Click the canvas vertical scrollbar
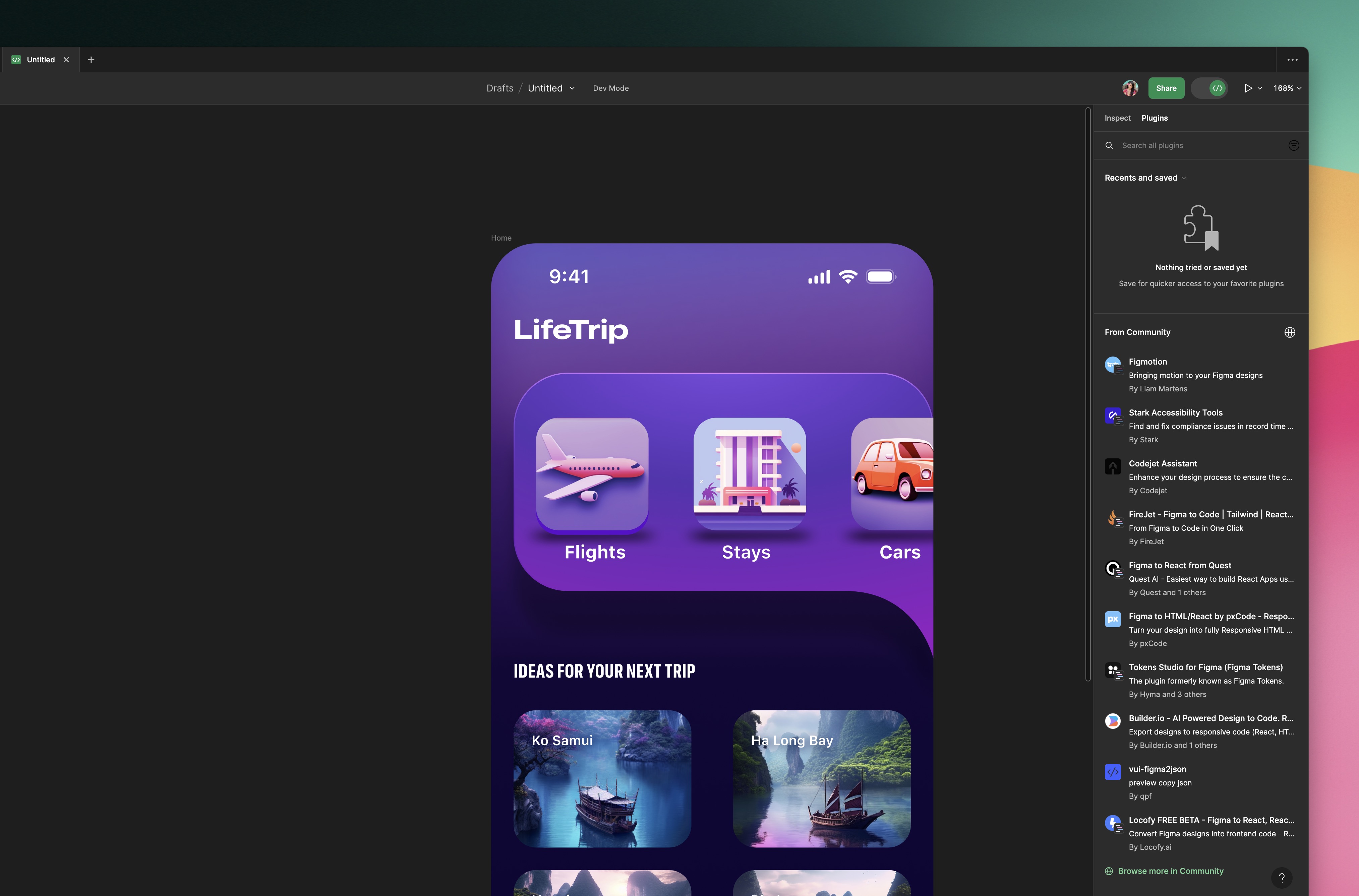The width and height of the screenshot is (1359, 896). click(x=1088, y=394)
